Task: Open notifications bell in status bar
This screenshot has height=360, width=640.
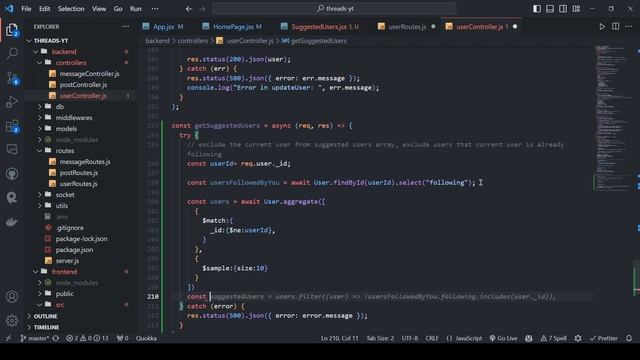Action: point(629,338)
